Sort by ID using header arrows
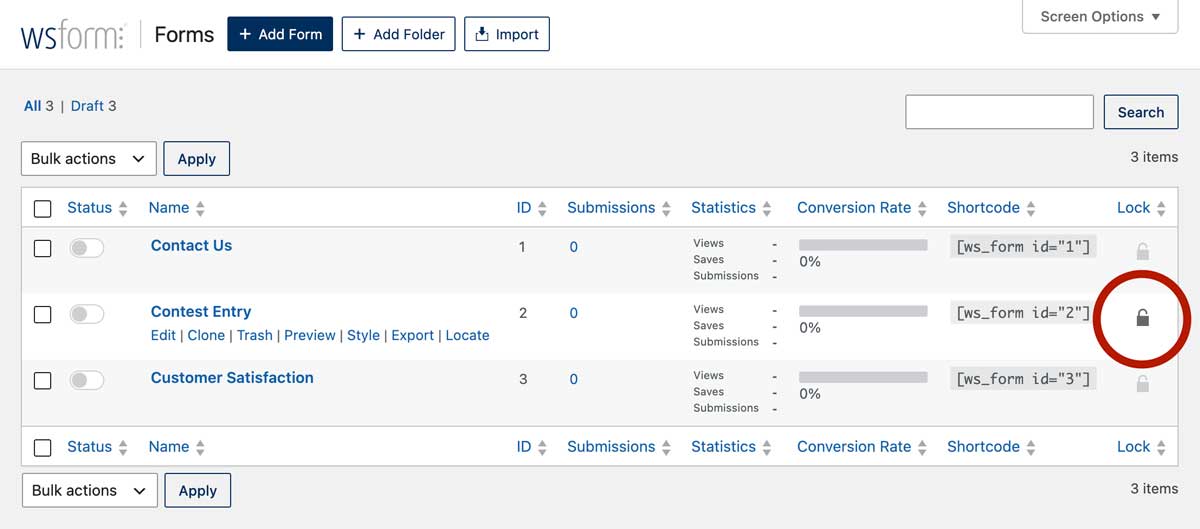This screenshot has height=529, width=1200. (542, 208)
